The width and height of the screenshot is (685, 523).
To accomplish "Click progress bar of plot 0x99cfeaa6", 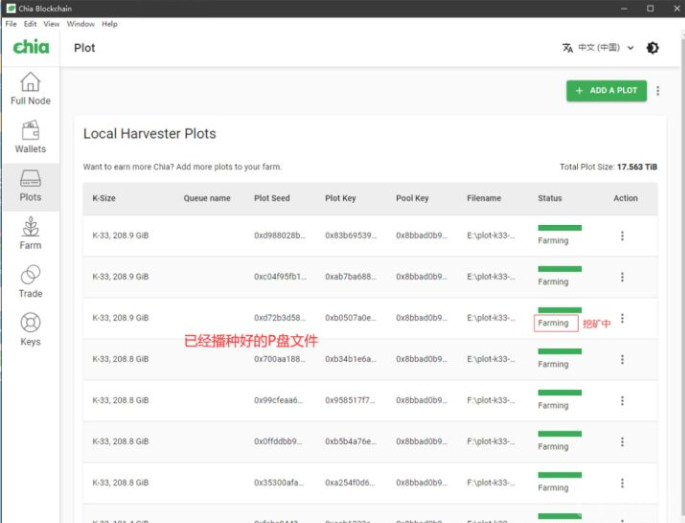I will pyautogui.click(x=560, y=392).
